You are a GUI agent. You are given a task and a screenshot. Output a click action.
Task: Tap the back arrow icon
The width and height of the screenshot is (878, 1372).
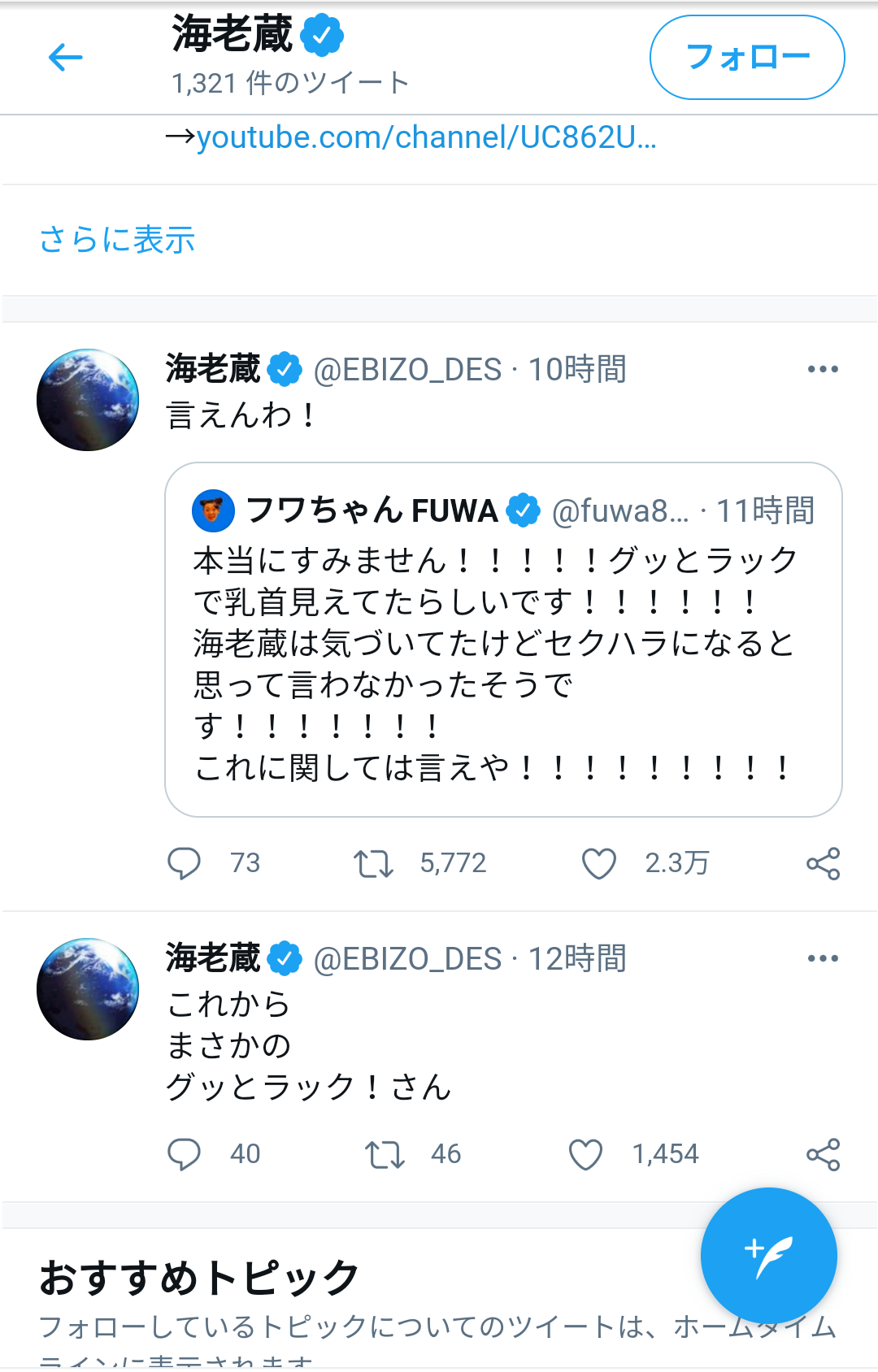click(66, 57)
